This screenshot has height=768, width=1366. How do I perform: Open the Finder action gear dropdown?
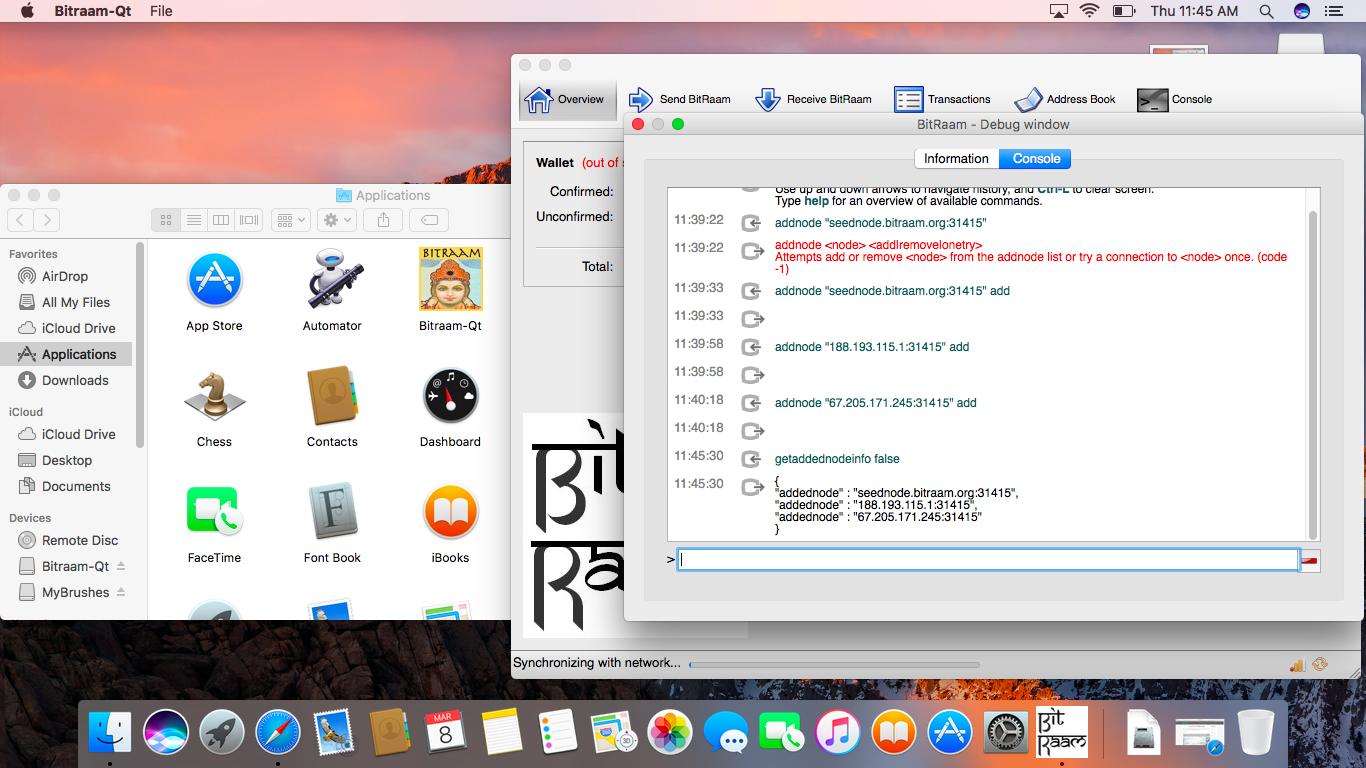pyautogui.click(x=337, y=220)
